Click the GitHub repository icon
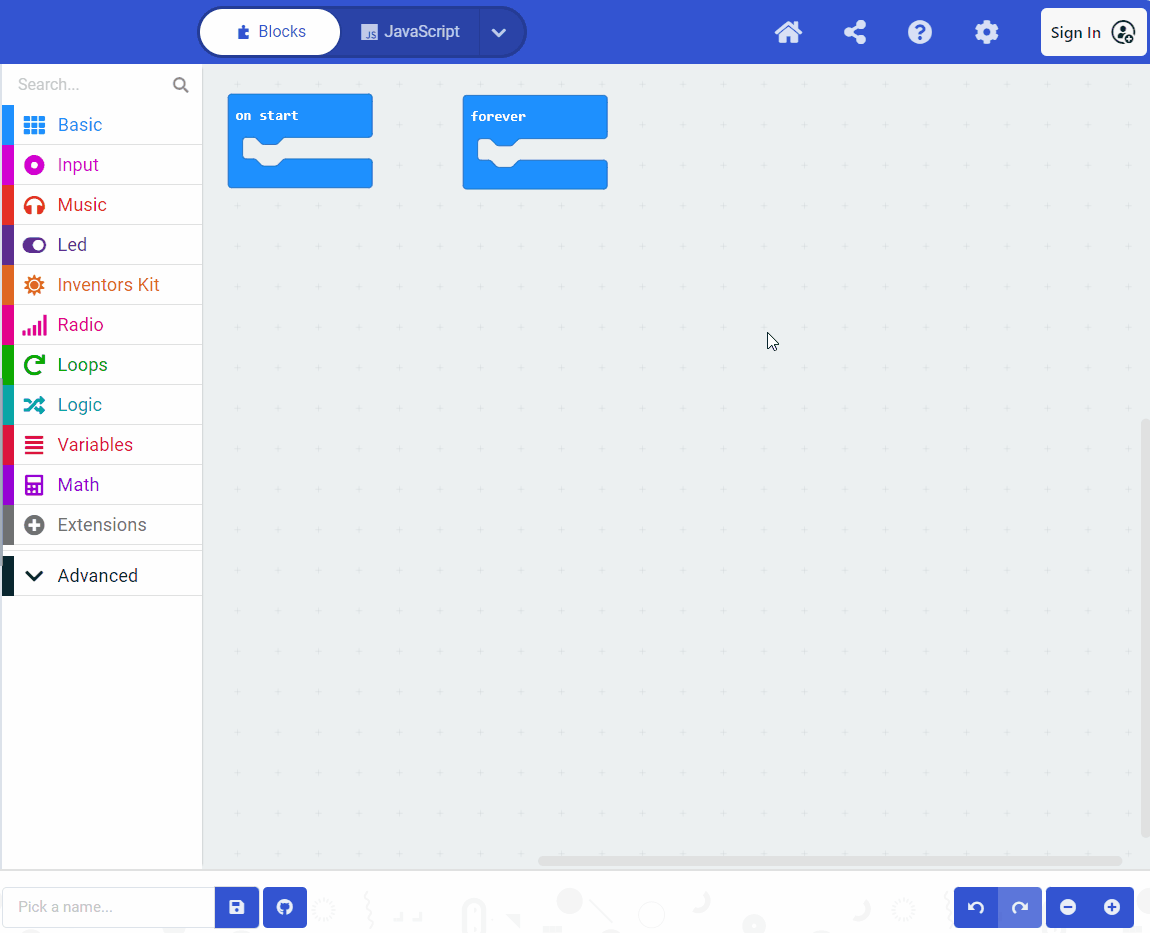Viewport: 1150px width, 933px height. 285,907
